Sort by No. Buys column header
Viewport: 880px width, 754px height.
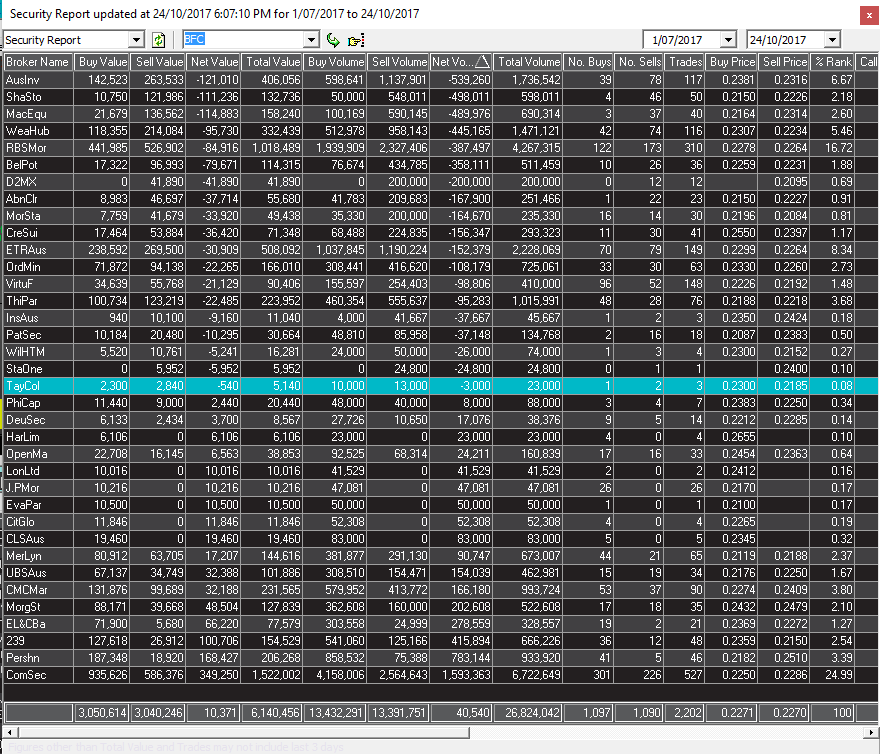point(589,62)
